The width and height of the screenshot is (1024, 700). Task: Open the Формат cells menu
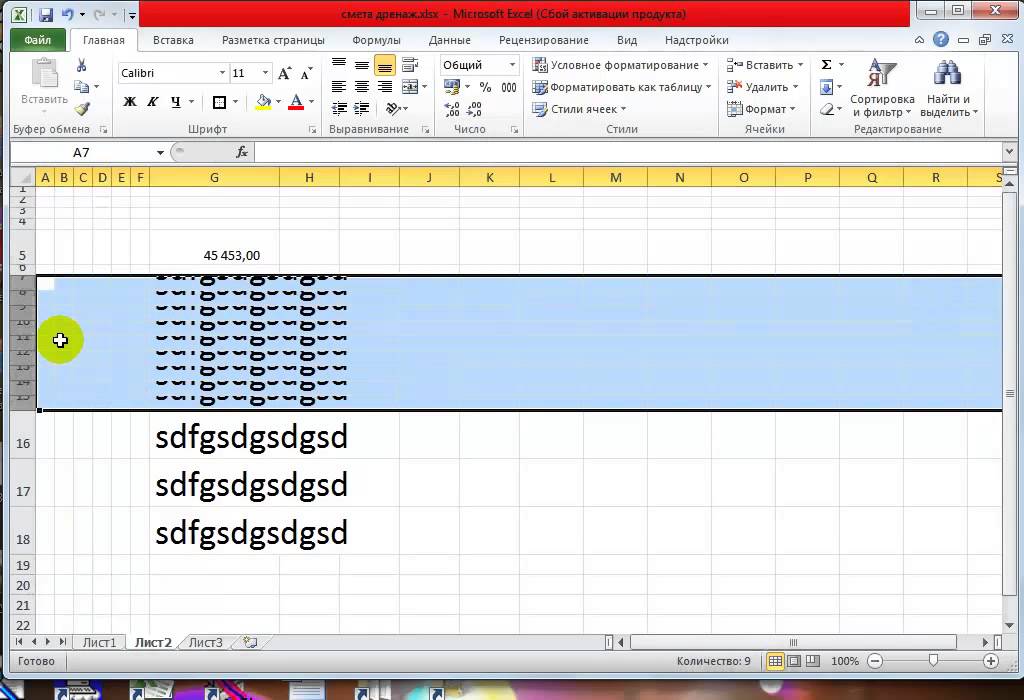tap(761, 109)
